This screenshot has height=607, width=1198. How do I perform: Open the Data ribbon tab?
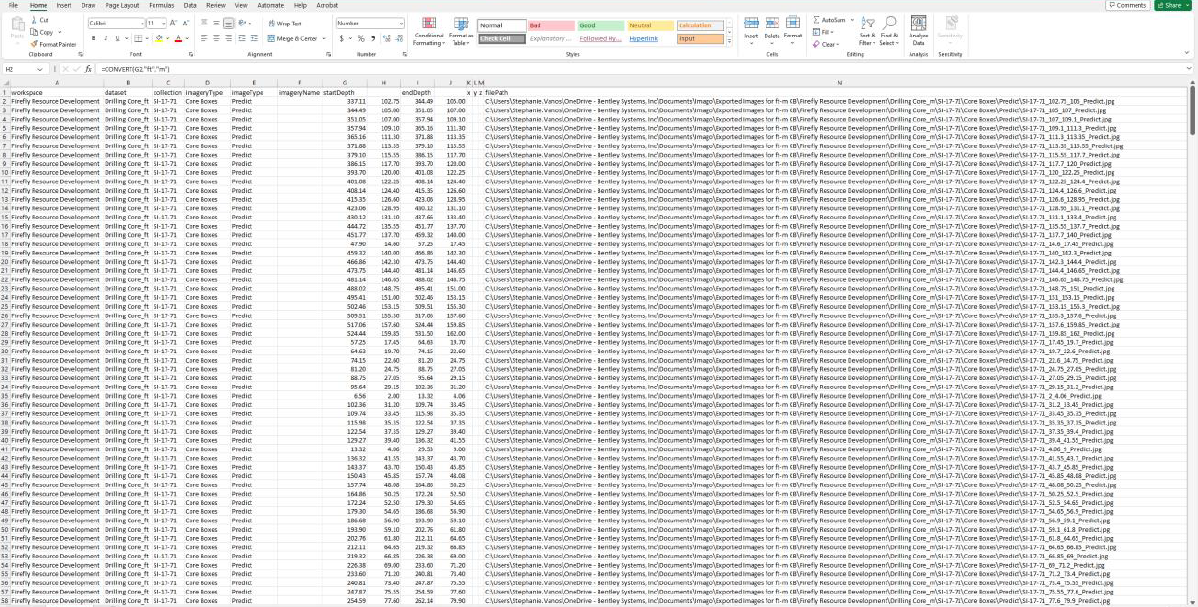(191, 5)
